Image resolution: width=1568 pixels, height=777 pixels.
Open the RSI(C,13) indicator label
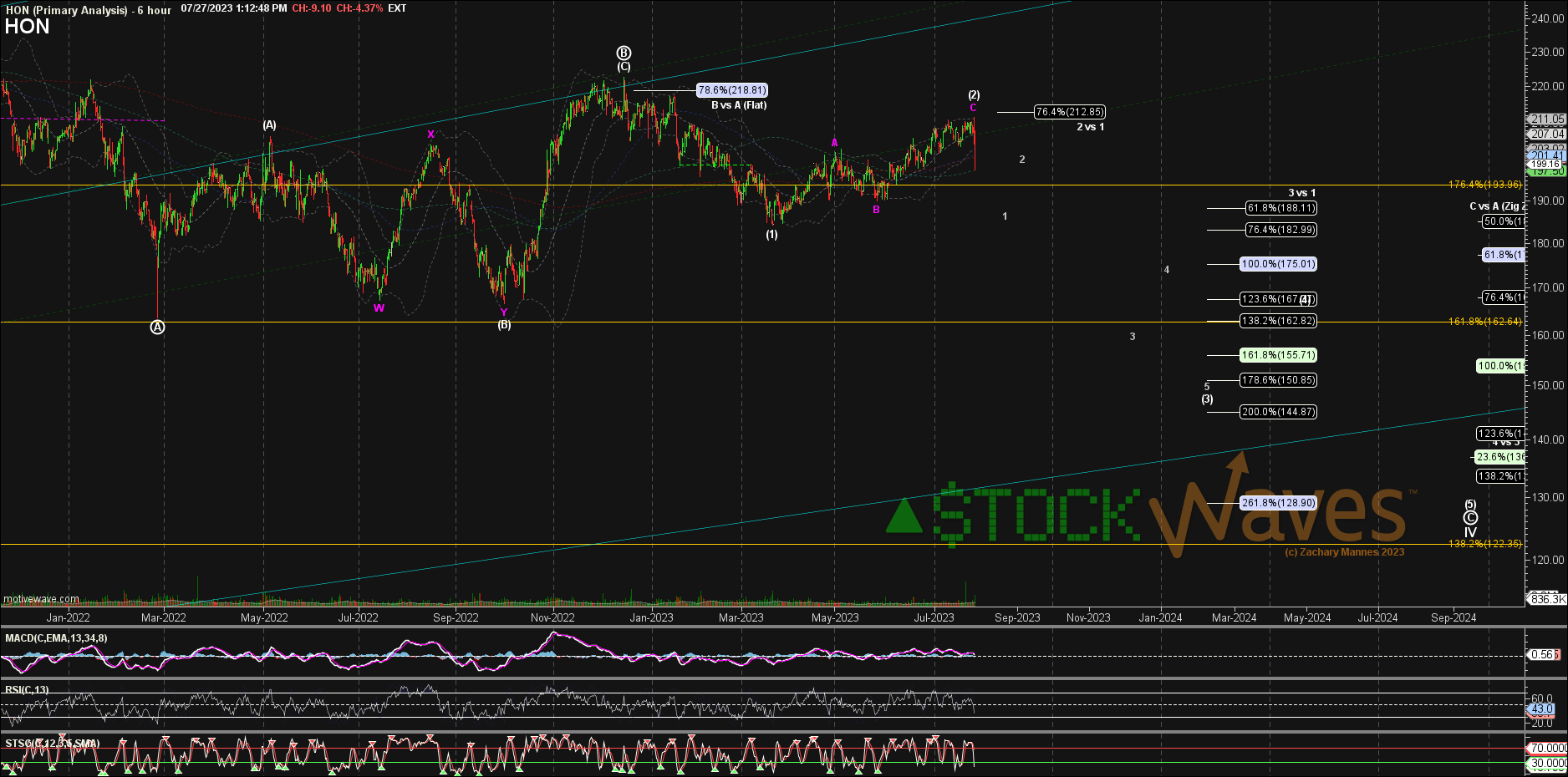pyautogui.click(x=25, y=691)
